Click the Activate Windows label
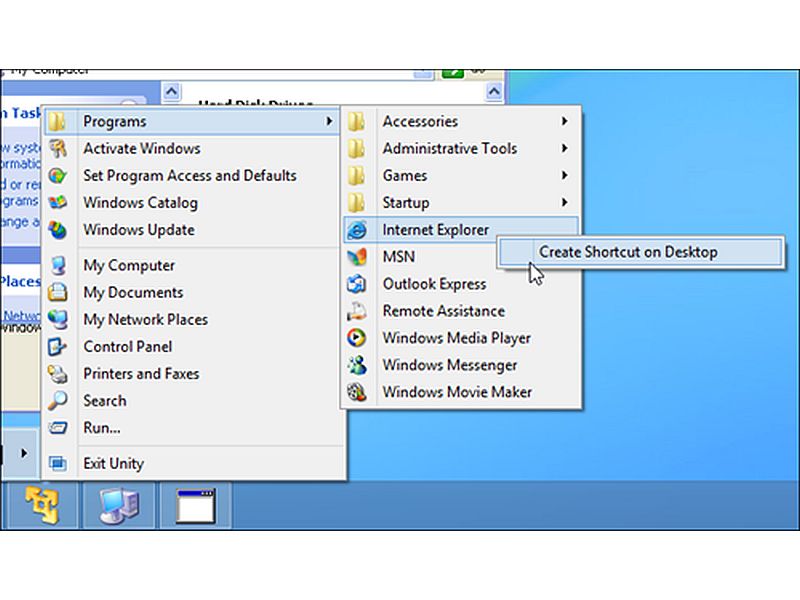The image size is (800, 600). (x=142, y=149)
